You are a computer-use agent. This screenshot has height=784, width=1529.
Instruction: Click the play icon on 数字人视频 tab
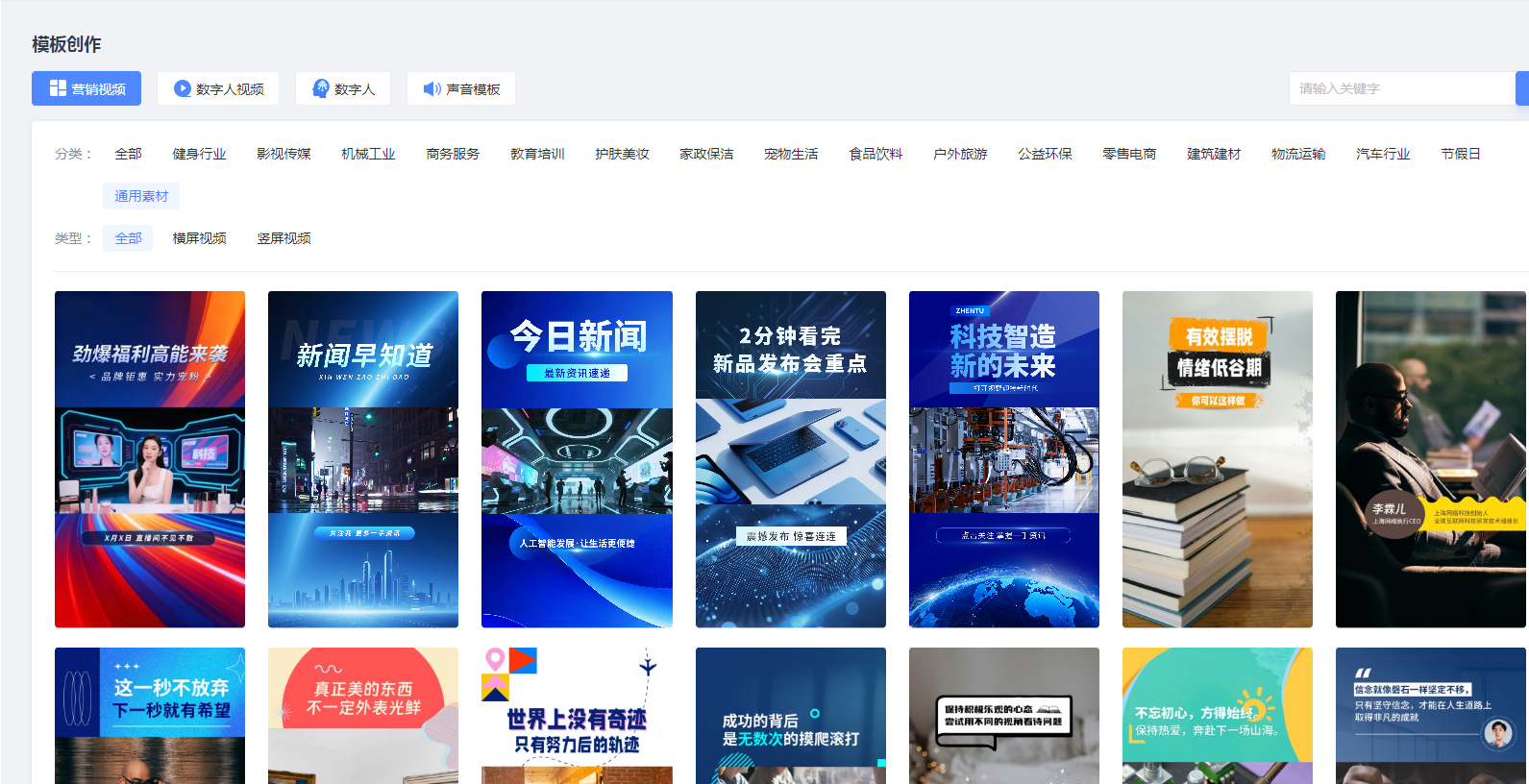[x=182, y=88]
